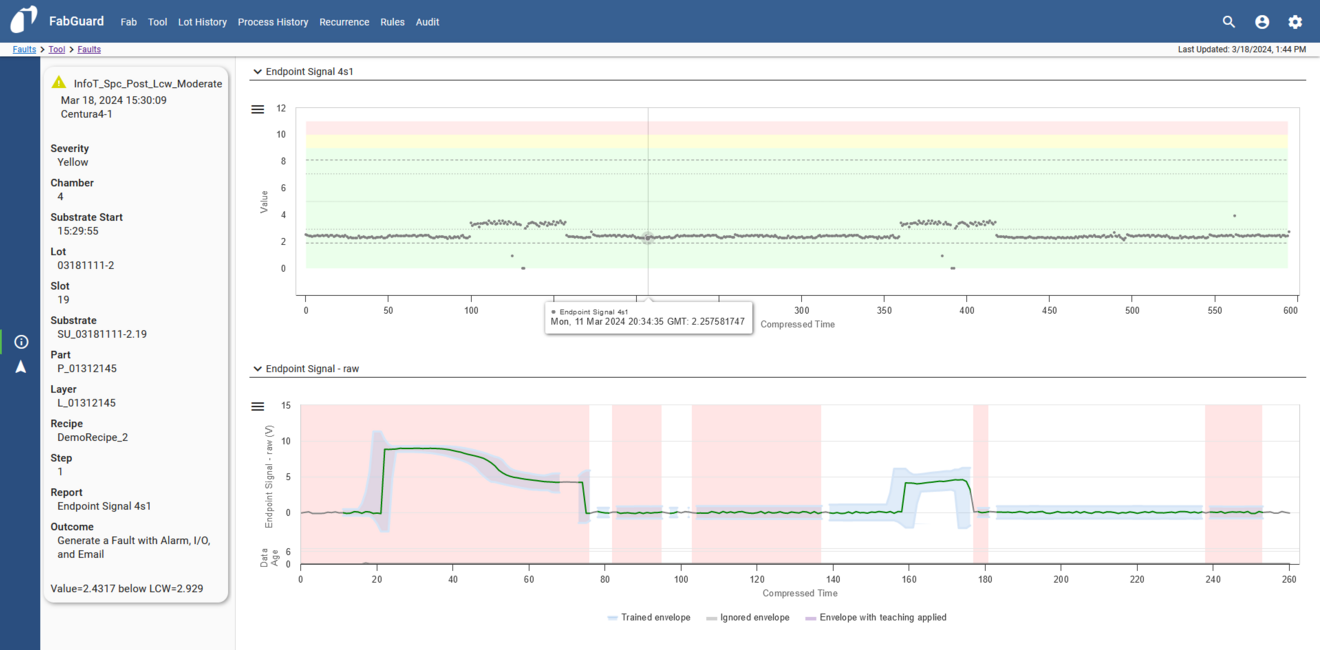Open the settings gear icon
This screenshot has width=1320, height=650.
[x=1294, y=20]
